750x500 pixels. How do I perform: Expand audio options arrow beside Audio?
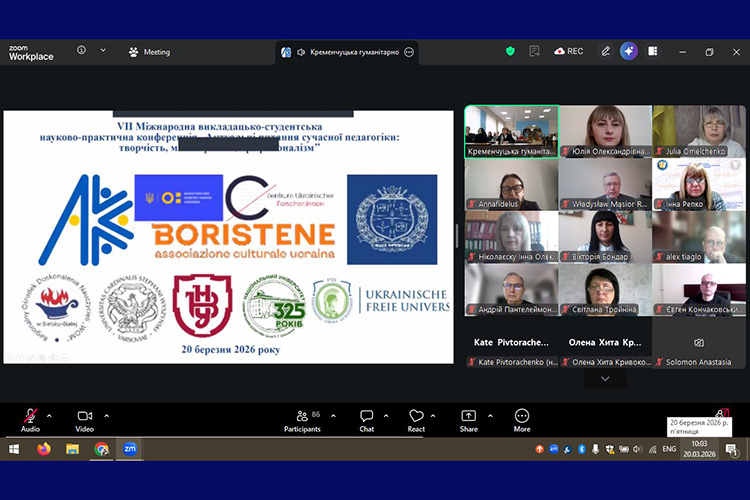pyautogui.click(x=50, y=414)
